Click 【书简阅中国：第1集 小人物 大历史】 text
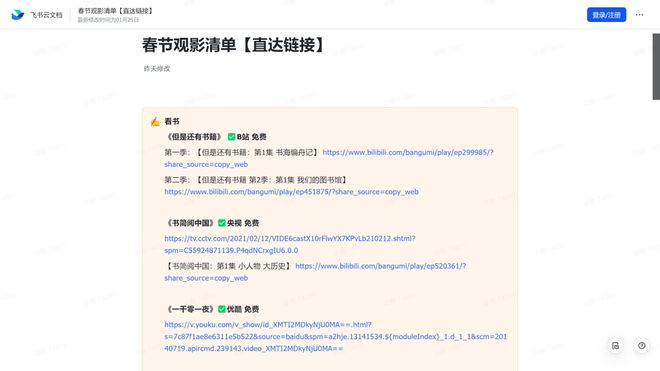This screenshot has width=660, height=371. point(228,266)
